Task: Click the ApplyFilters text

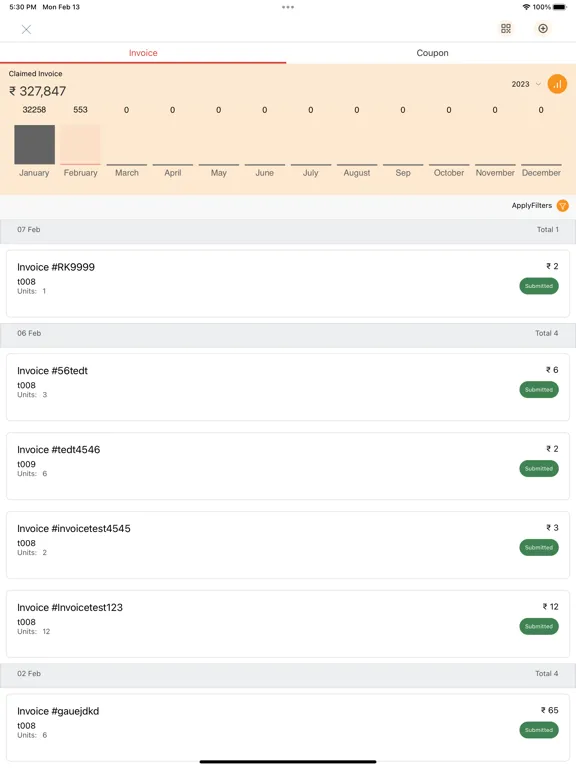Action: [531, 206]
